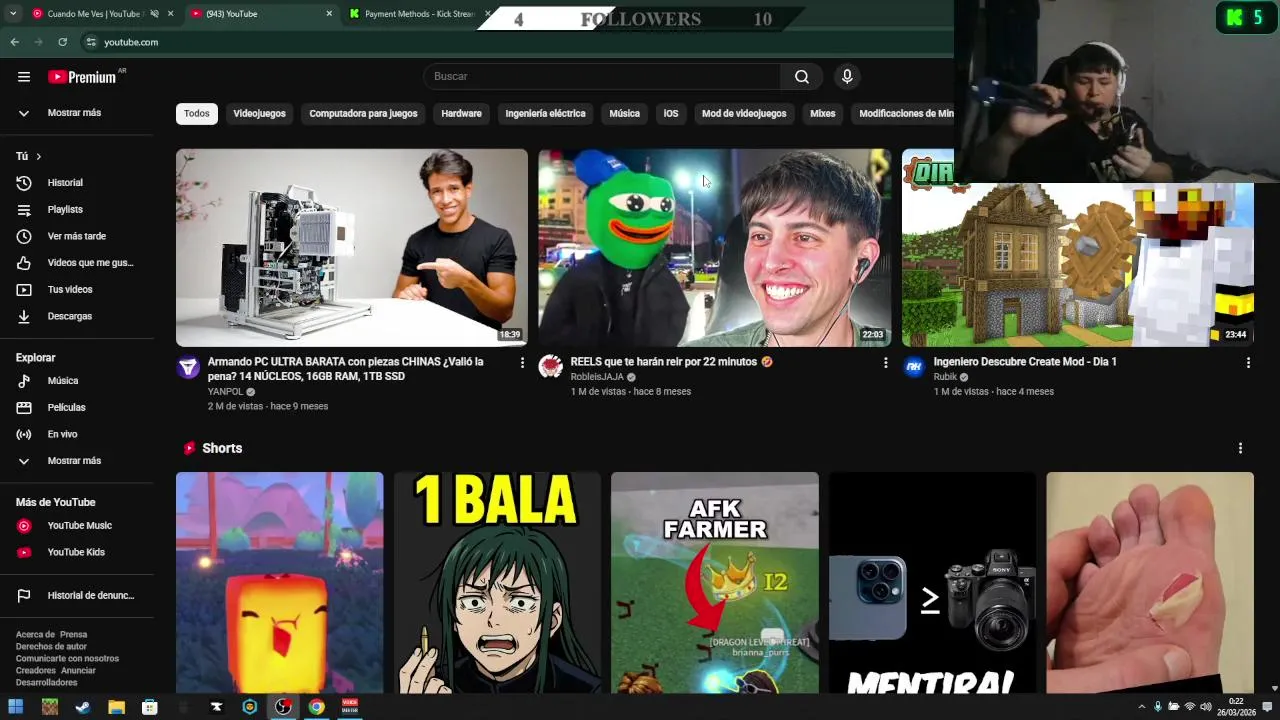Open Ver más tarde in the sidebar
This screenshot has width=1280, height=720.
[x=77, y=236]
